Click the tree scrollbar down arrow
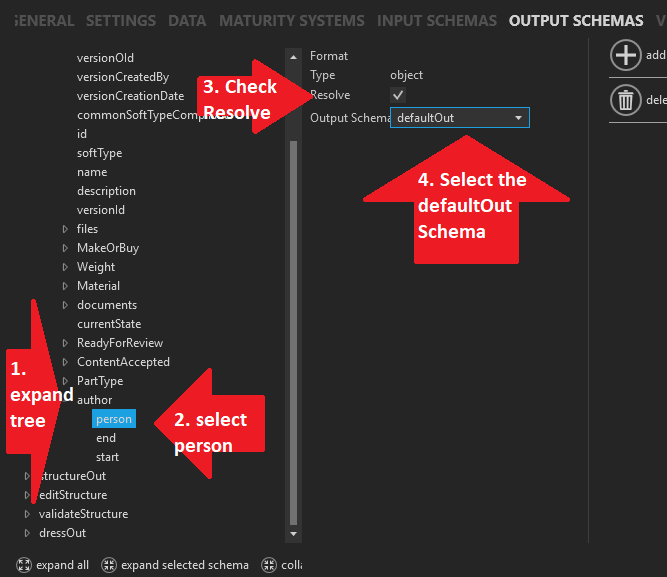Image resolution: width=667 pixels, height=577 pixels. click(x=294, y=534)
